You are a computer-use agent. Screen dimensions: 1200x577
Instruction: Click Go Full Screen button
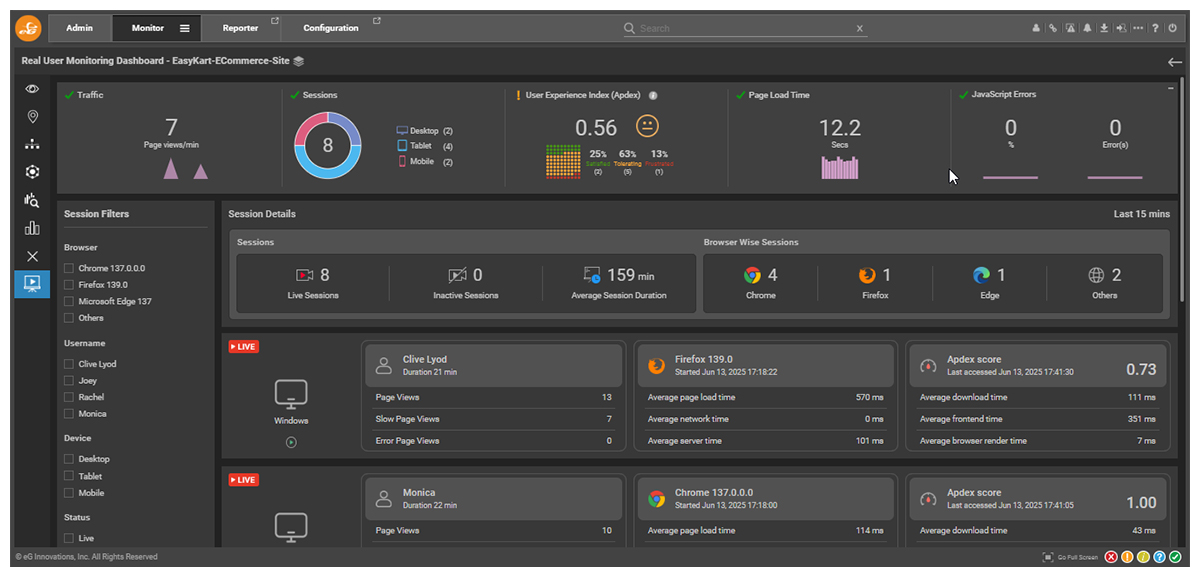pyautogui.click(x=1069, y=557)
